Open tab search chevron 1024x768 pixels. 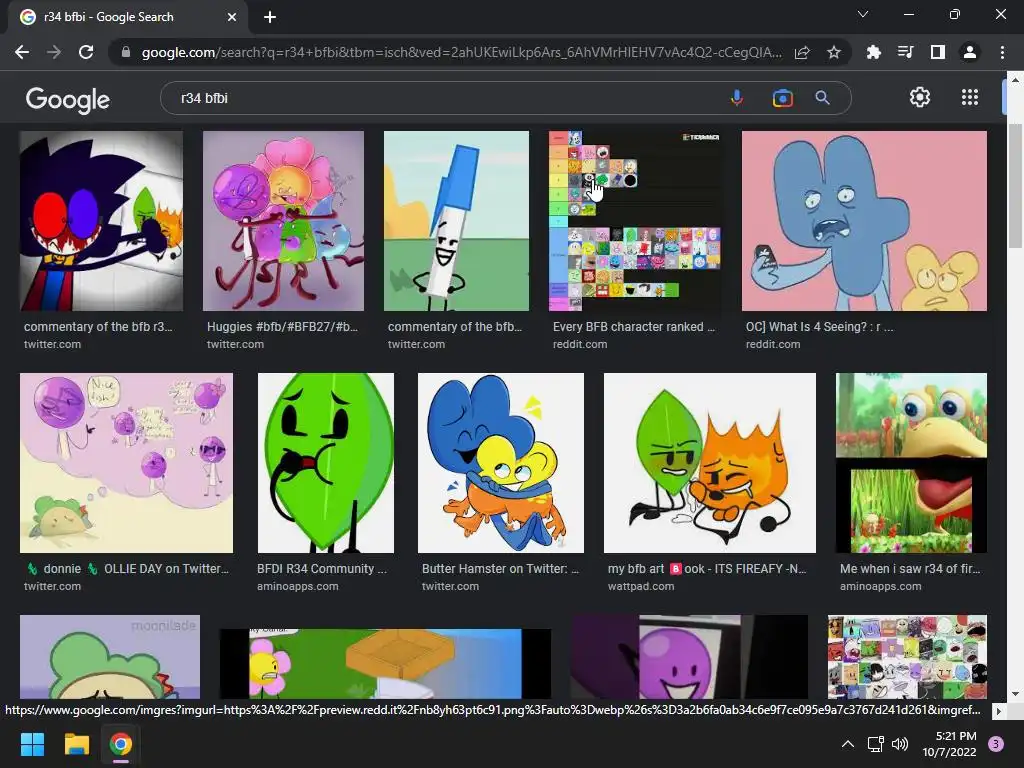(x=863, y=14)
